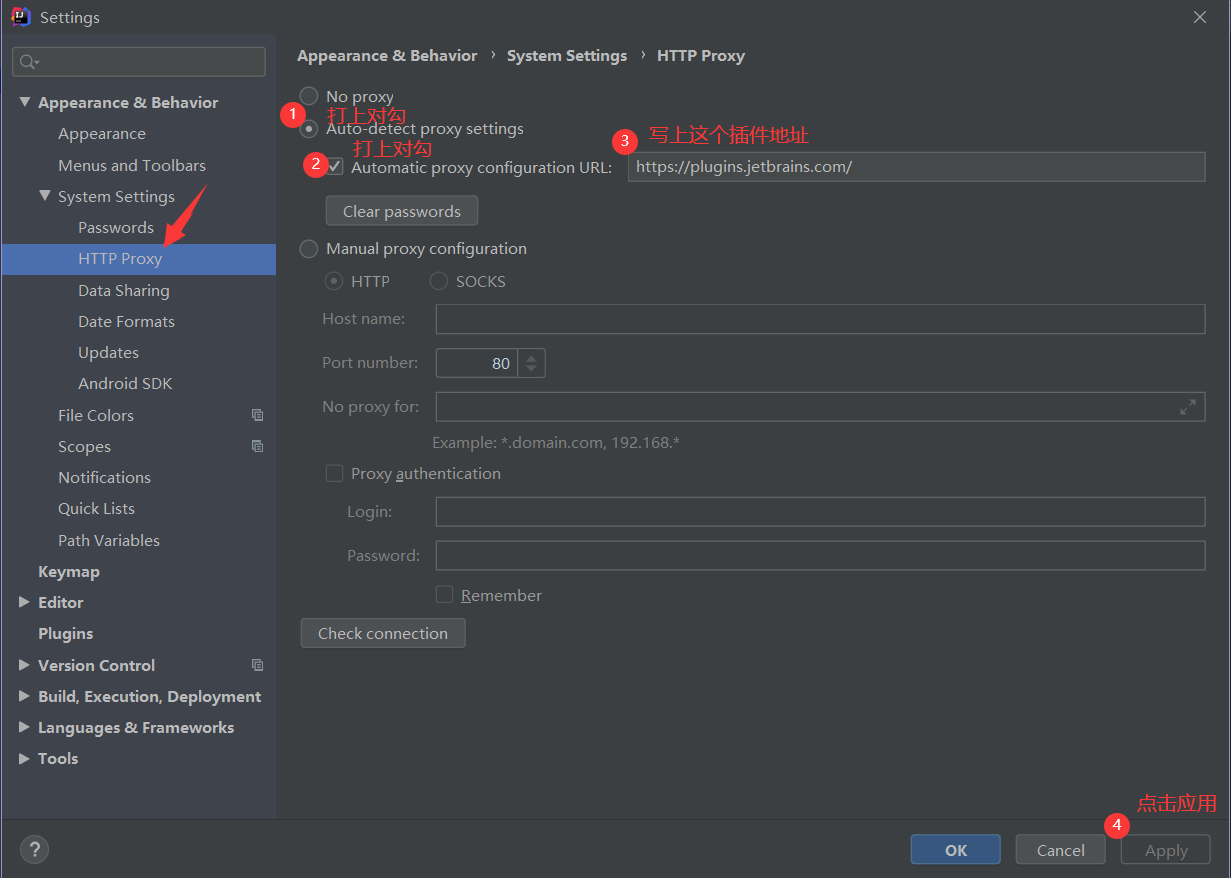Open Appearance settings page

click(101, 134)
